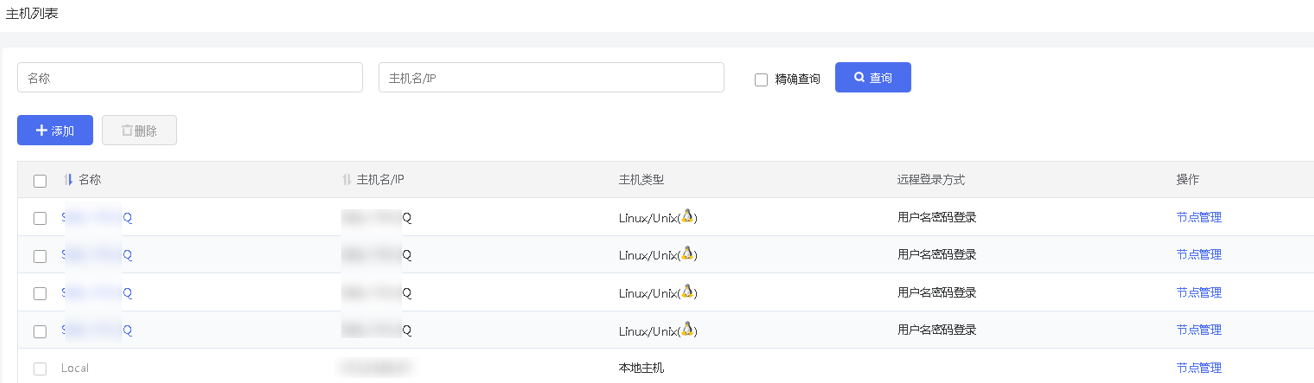Image resolution: width=1314 pixels, height=383 pixels.
Task: Click the 查询 search button
Action: (x=873, y=77)
